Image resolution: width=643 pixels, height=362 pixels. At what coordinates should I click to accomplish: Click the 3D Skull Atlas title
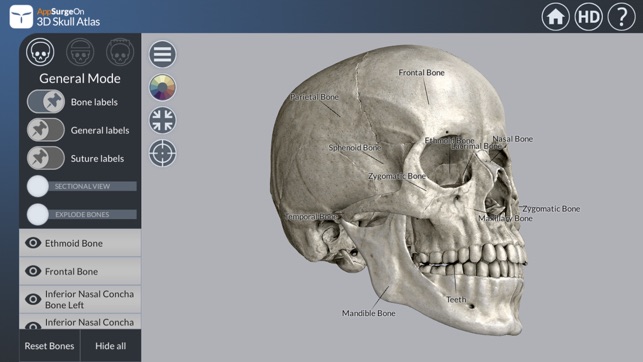pyautogui.click(x=68, y=22)
